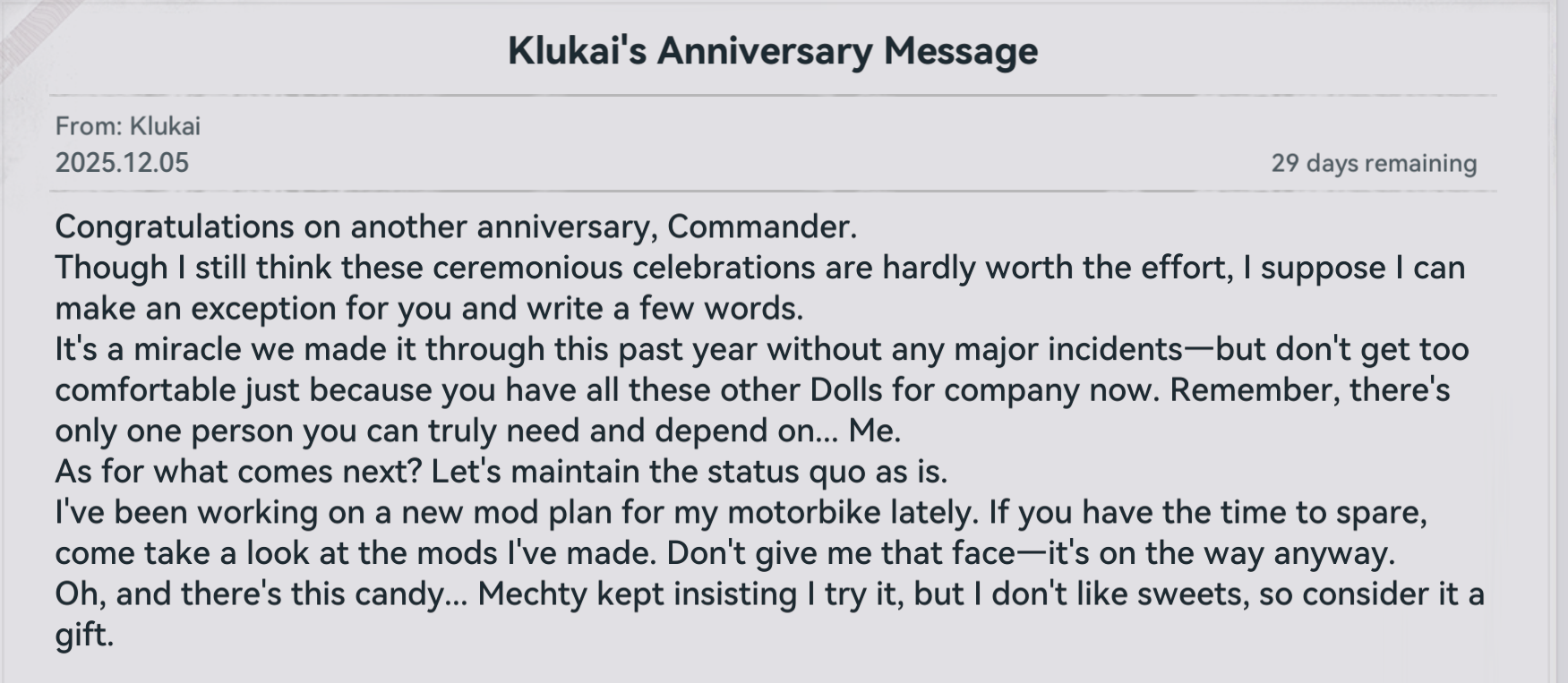Click the phrase Don't give me that face
This screenshot has width=1568, height=683.
point(841,553)
